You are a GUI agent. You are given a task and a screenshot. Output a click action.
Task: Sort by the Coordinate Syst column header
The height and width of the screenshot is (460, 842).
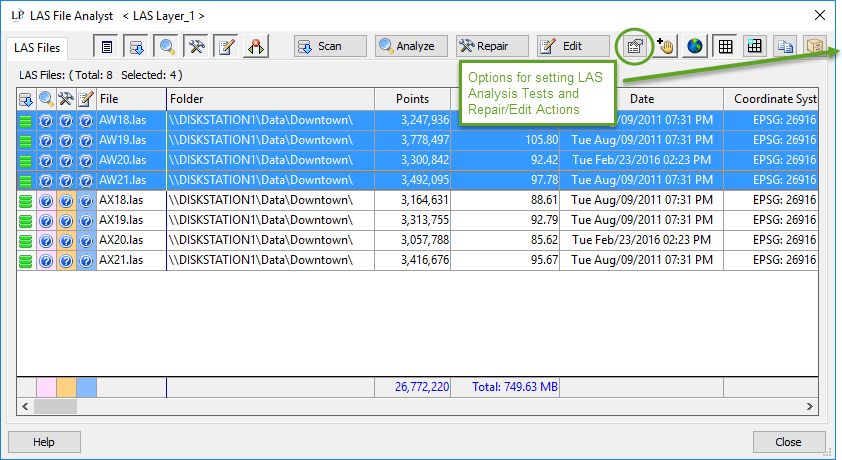tap(771, 99)
